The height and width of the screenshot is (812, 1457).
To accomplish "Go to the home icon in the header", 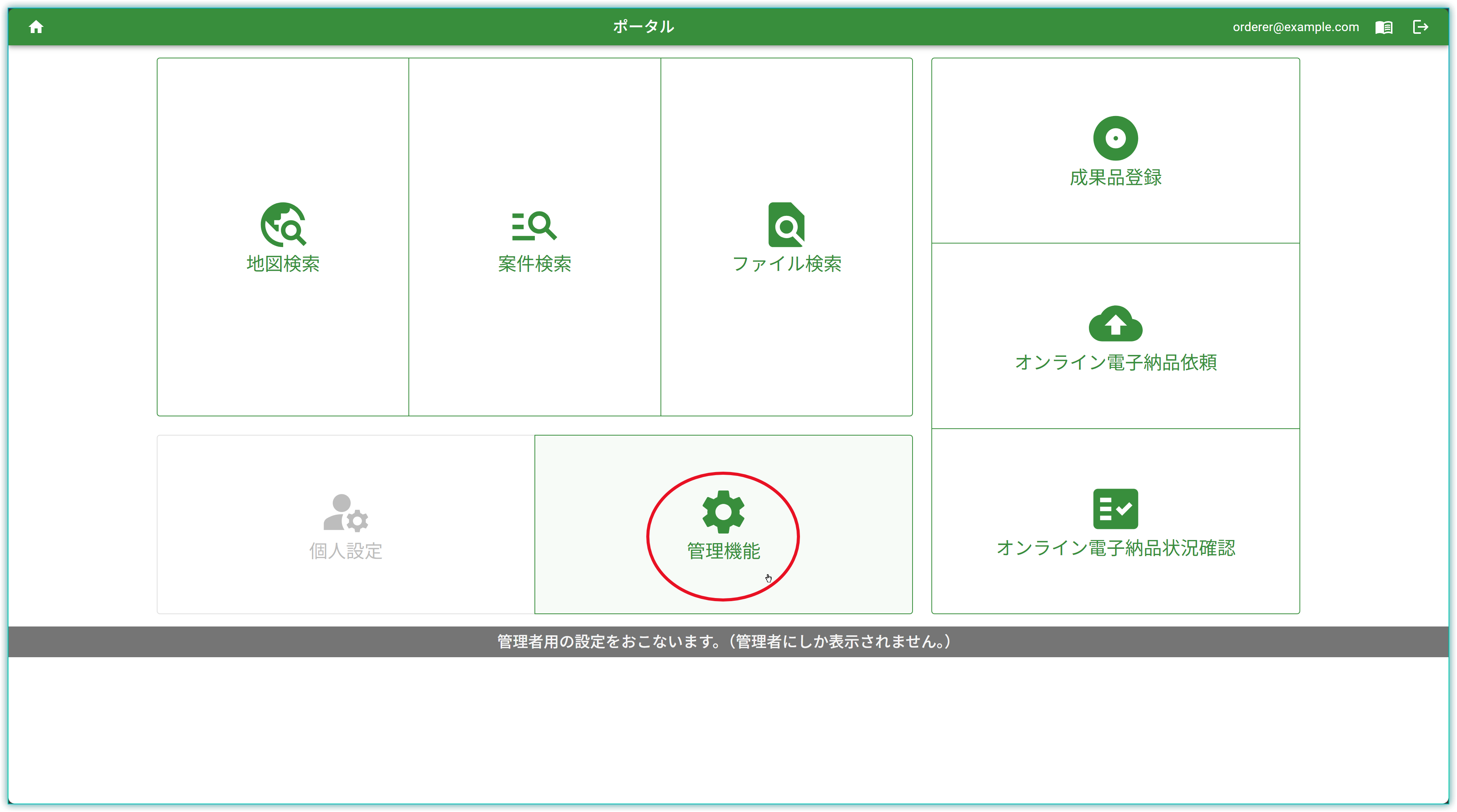I will pyautogui.click(x=36, y=27).
